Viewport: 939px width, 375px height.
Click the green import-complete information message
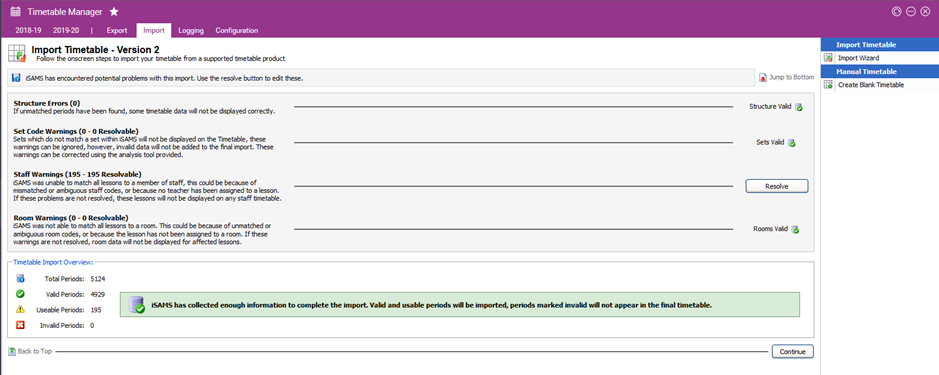[x=459, y=305]
